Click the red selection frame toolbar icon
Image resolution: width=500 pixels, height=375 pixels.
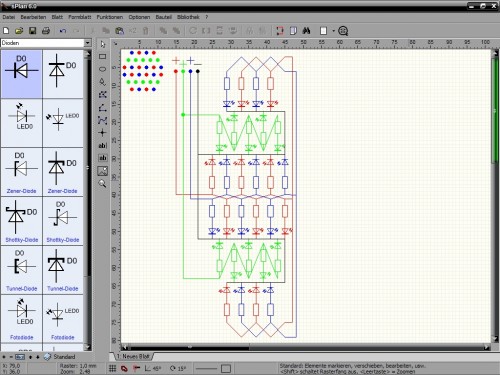pos(280,31)
